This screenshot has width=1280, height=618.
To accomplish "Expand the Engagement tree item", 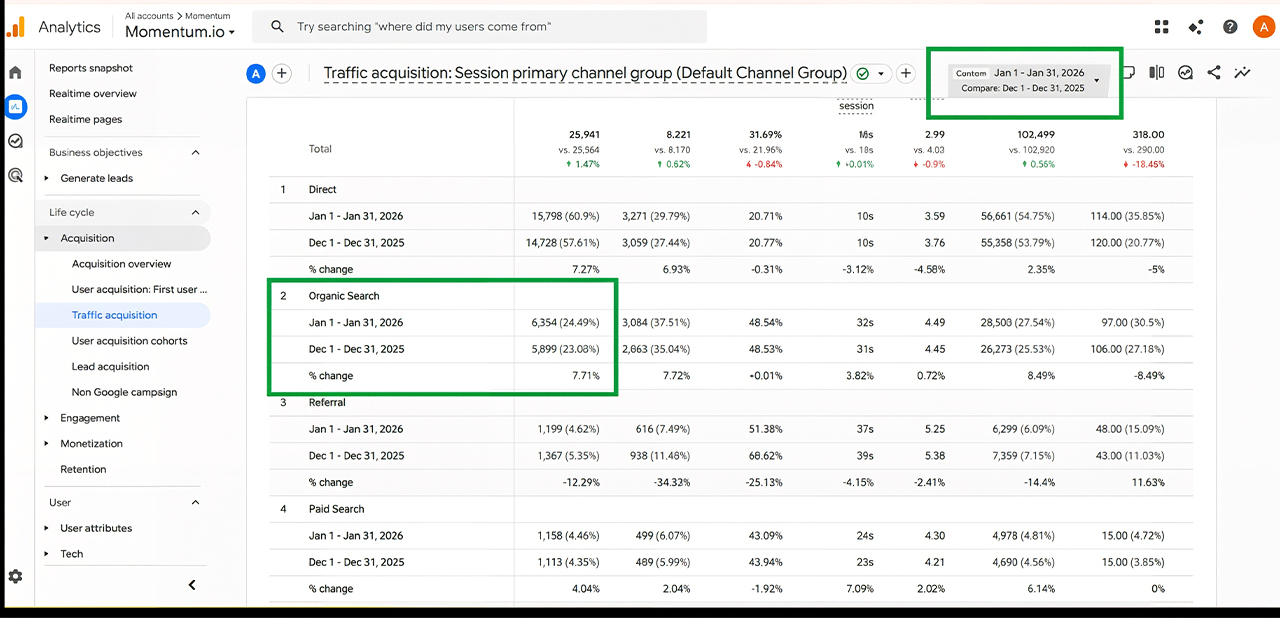I will point(46,418).
